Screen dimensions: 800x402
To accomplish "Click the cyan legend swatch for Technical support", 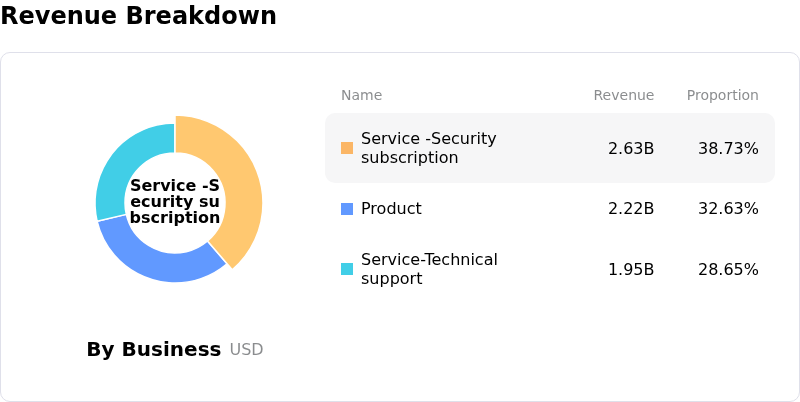I will (x=347, y=269).
